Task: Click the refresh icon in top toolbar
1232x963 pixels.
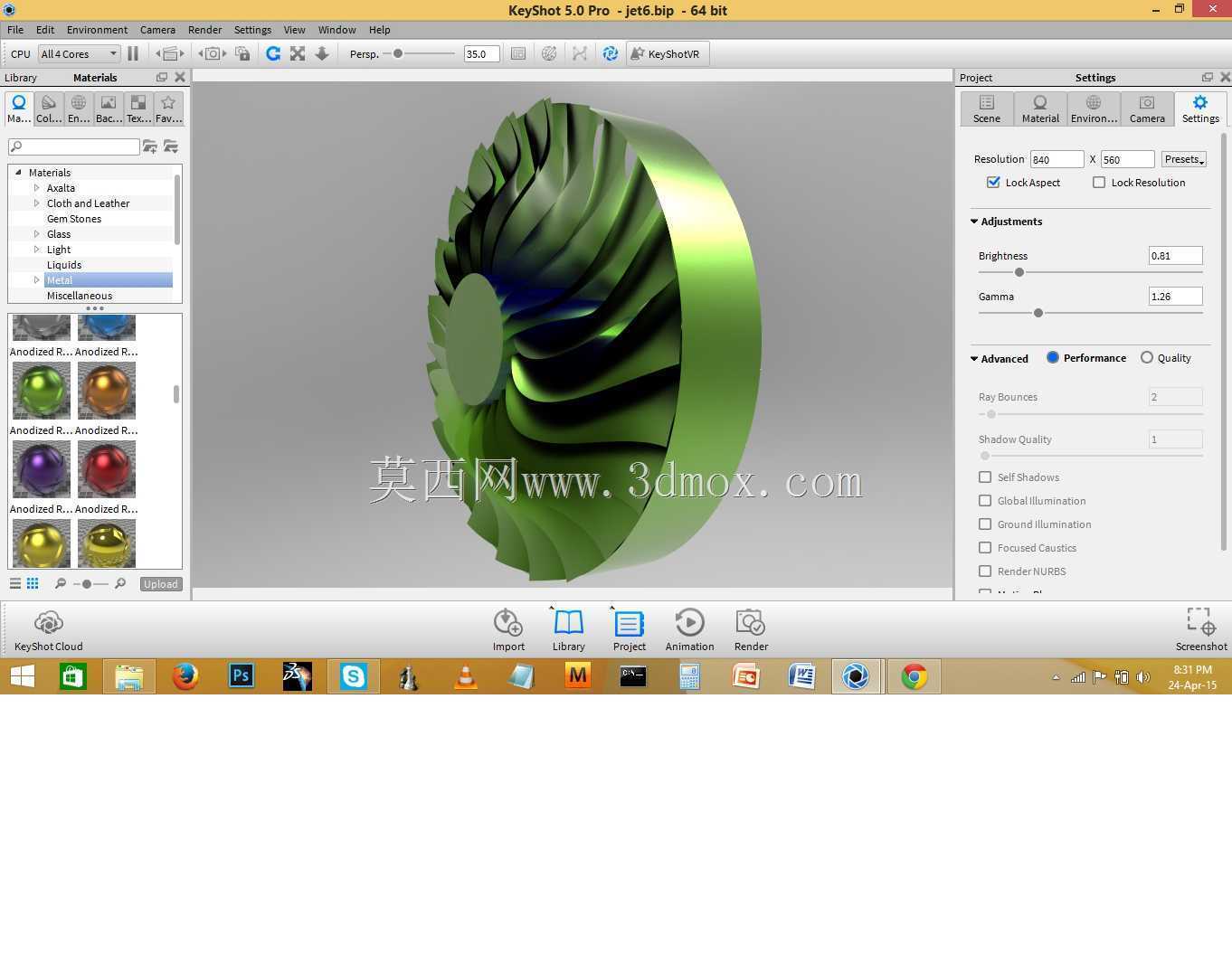Action: pyautogui.click(x=273, y=53)
